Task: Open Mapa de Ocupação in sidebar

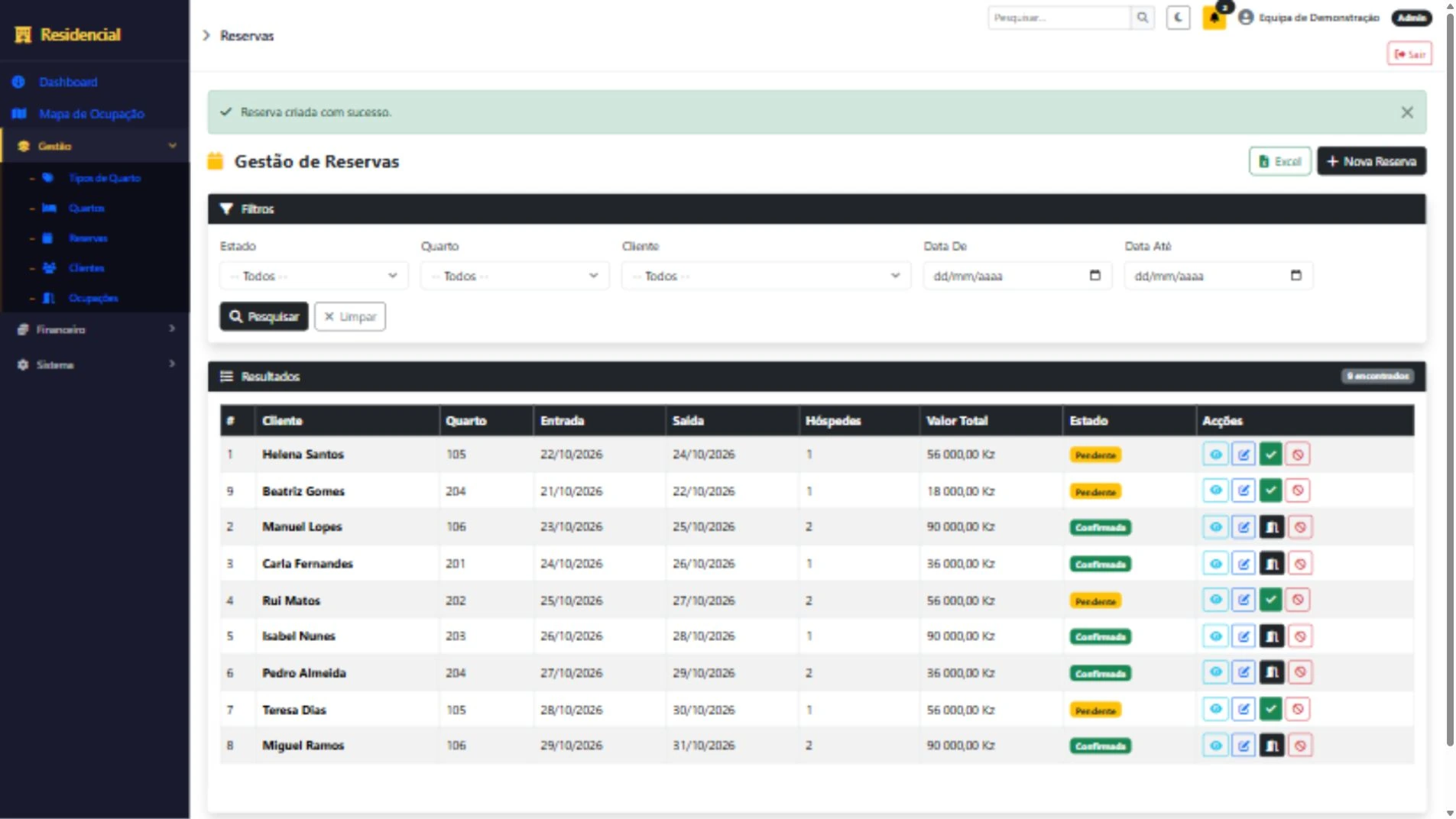Action: click(92, 114)
